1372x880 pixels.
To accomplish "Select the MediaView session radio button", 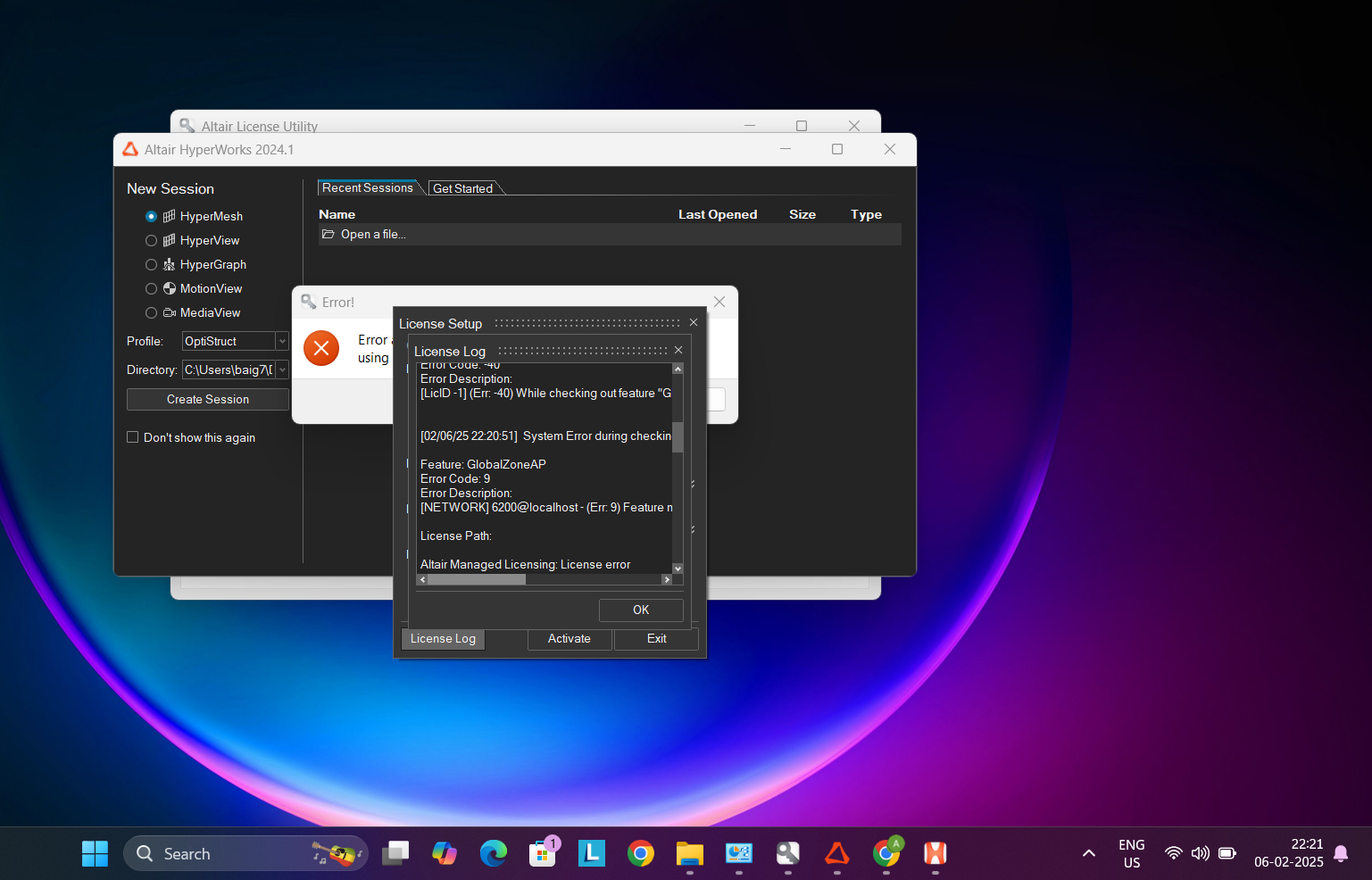I will pyautogui.click(x=151, y=313).
